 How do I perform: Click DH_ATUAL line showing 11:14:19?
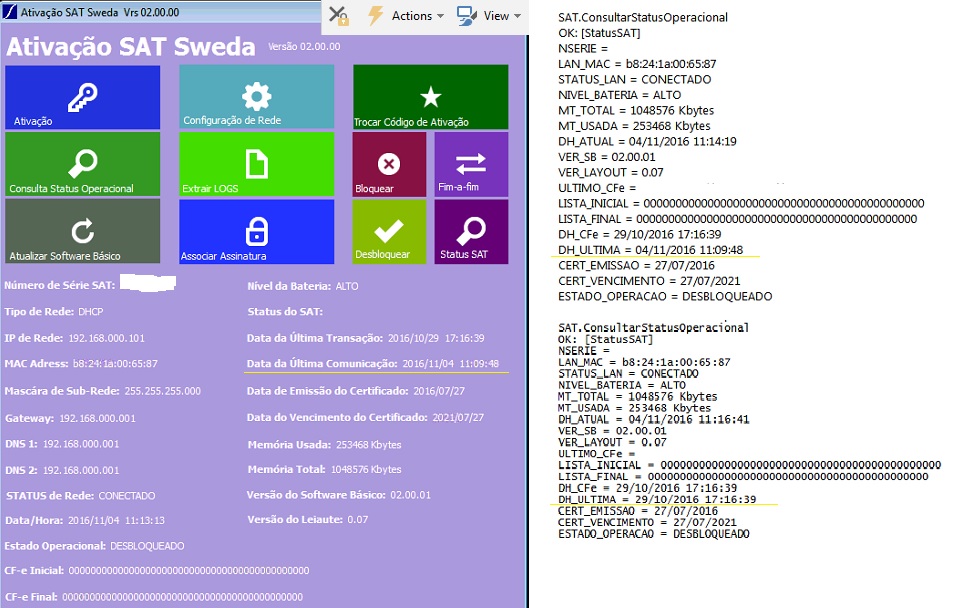pos(647,141)
